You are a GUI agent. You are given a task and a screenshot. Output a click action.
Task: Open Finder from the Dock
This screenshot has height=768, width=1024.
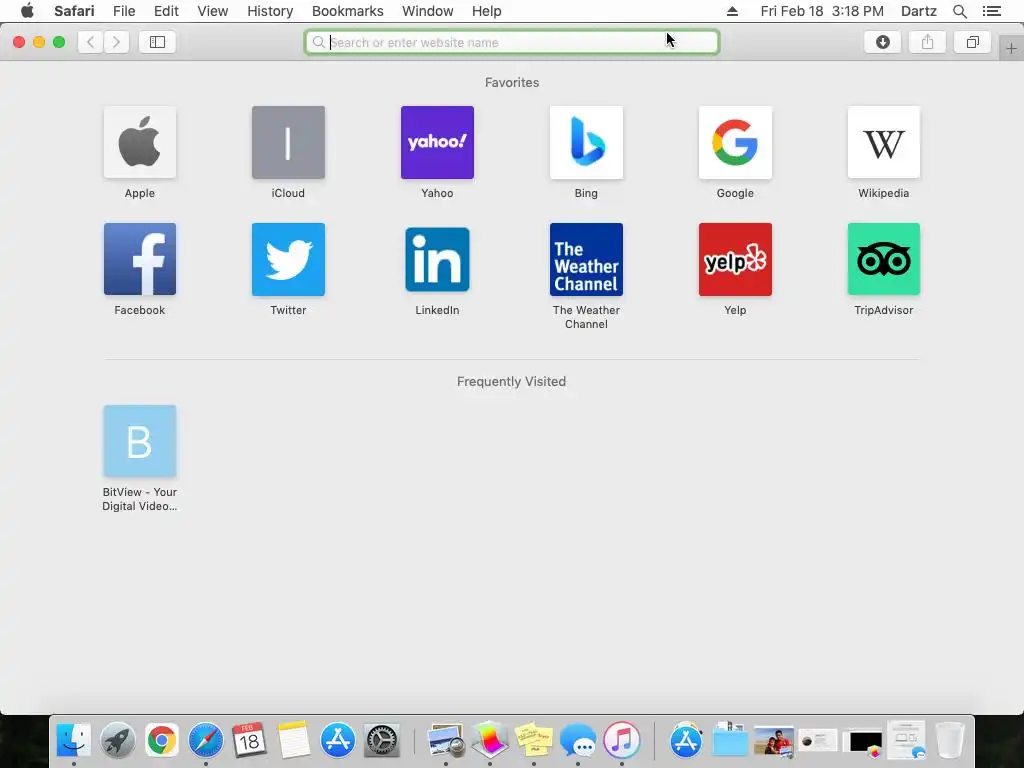(73, 741)
